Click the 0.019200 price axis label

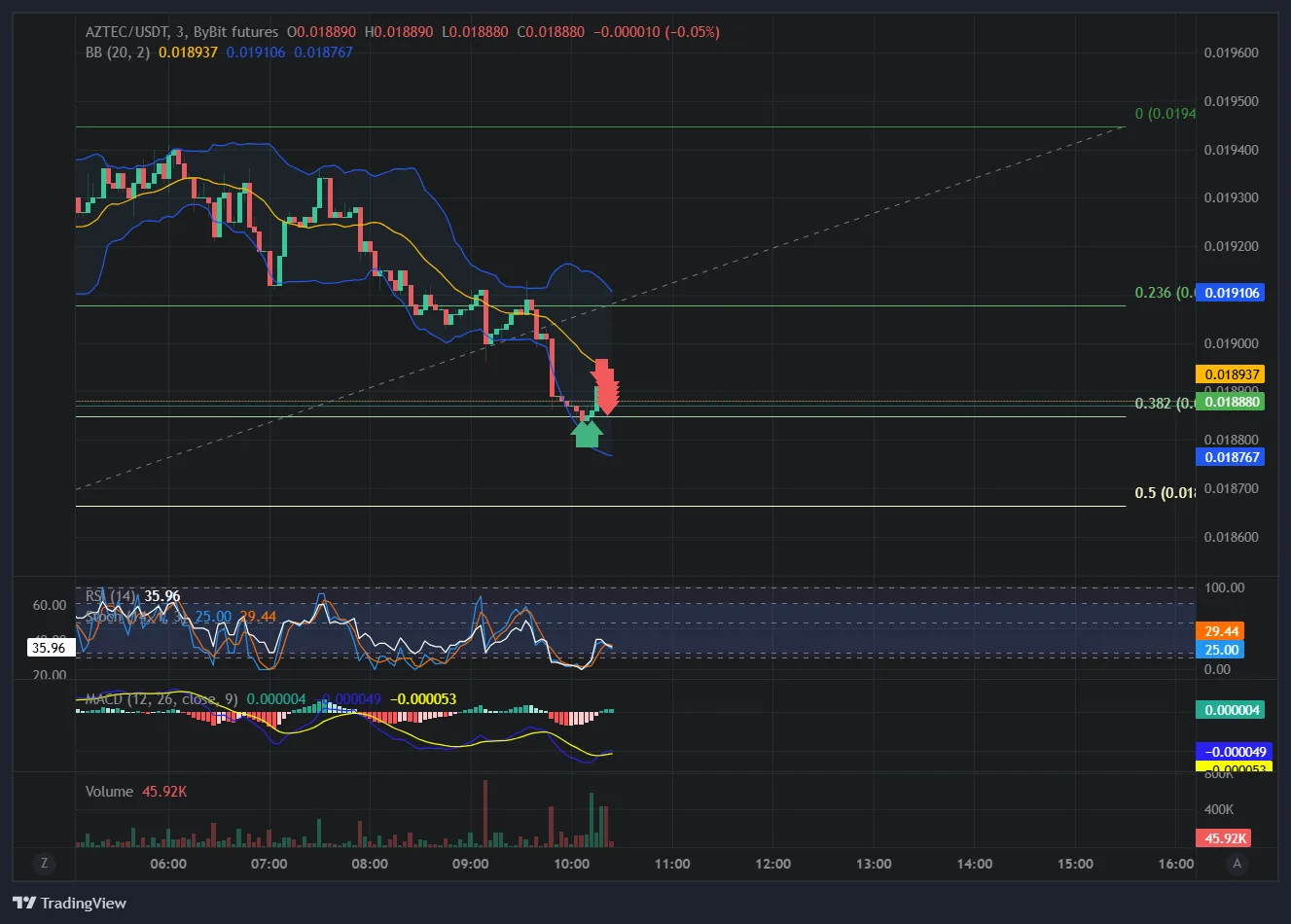1231,246
